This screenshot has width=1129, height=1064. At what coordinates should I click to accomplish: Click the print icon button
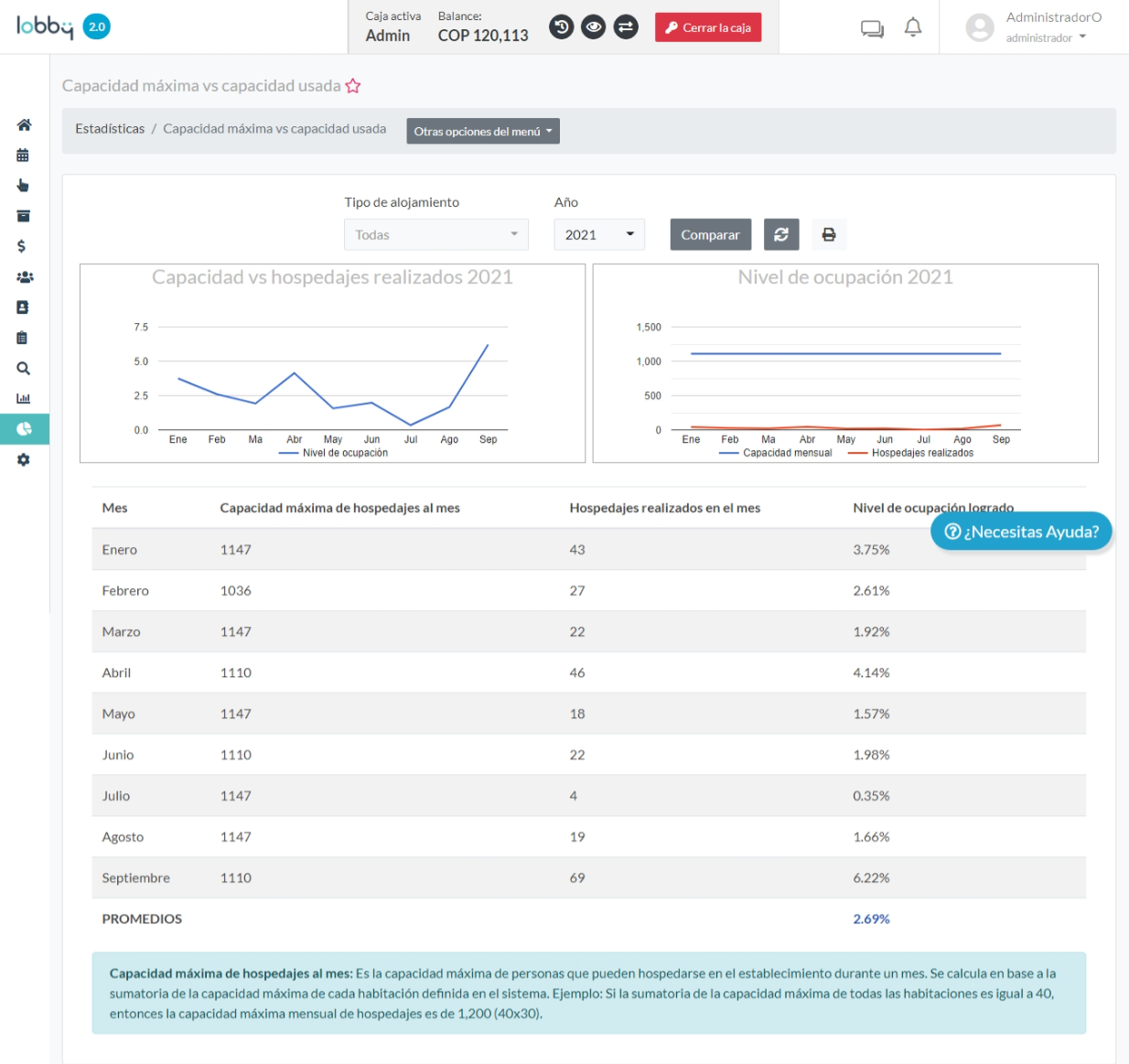829,234
